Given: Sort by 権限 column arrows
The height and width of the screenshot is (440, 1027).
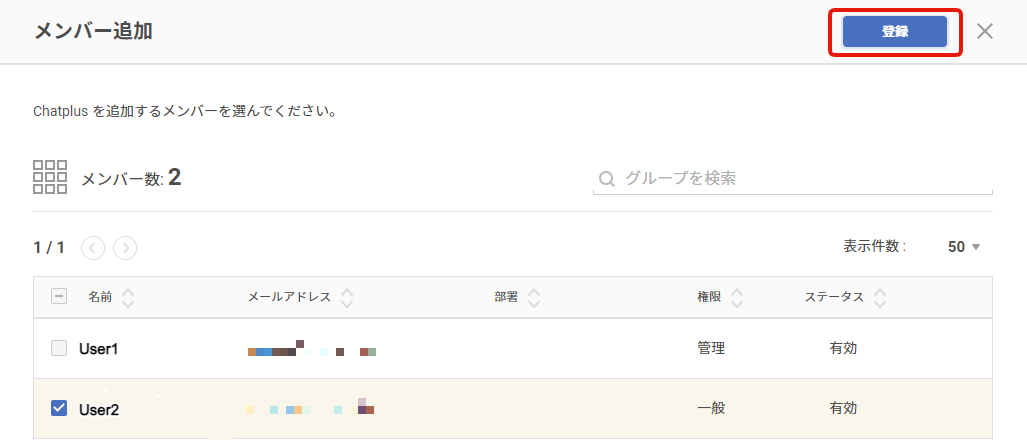Looking at the screenshot, I should (x=738, y=298).
